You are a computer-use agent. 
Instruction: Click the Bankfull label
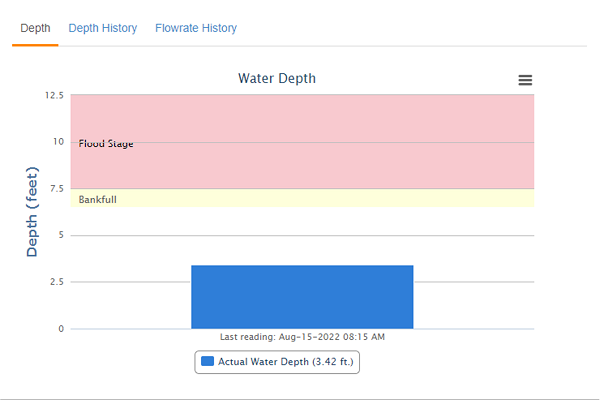pyautogui.click(x=98, y=200)
